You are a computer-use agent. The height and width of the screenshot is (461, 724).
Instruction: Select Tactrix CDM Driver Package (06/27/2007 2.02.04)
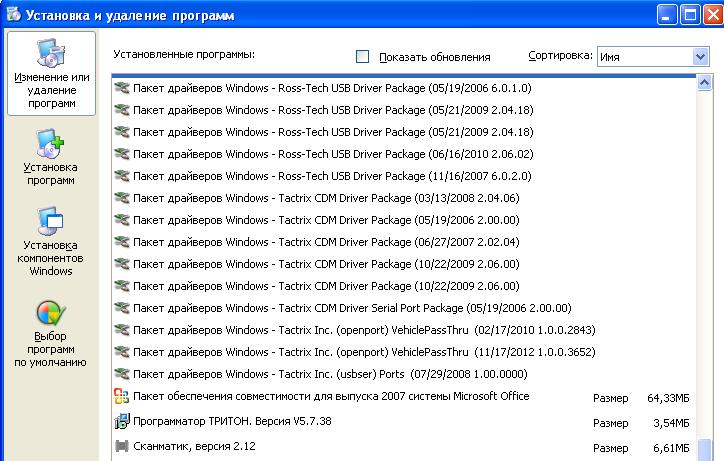click(x=404, y=242)
